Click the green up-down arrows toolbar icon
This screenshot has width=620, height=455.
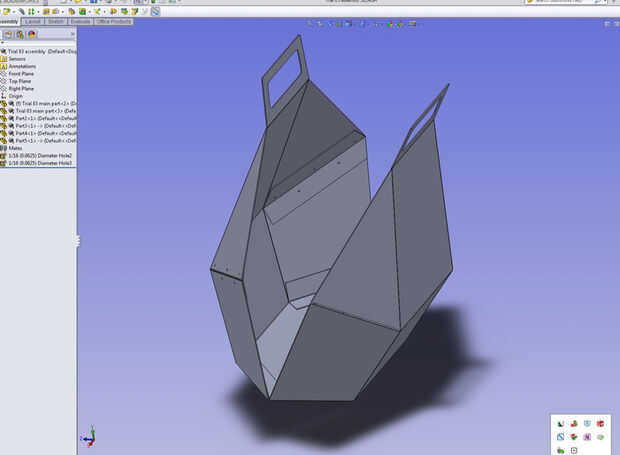(31, 11)
